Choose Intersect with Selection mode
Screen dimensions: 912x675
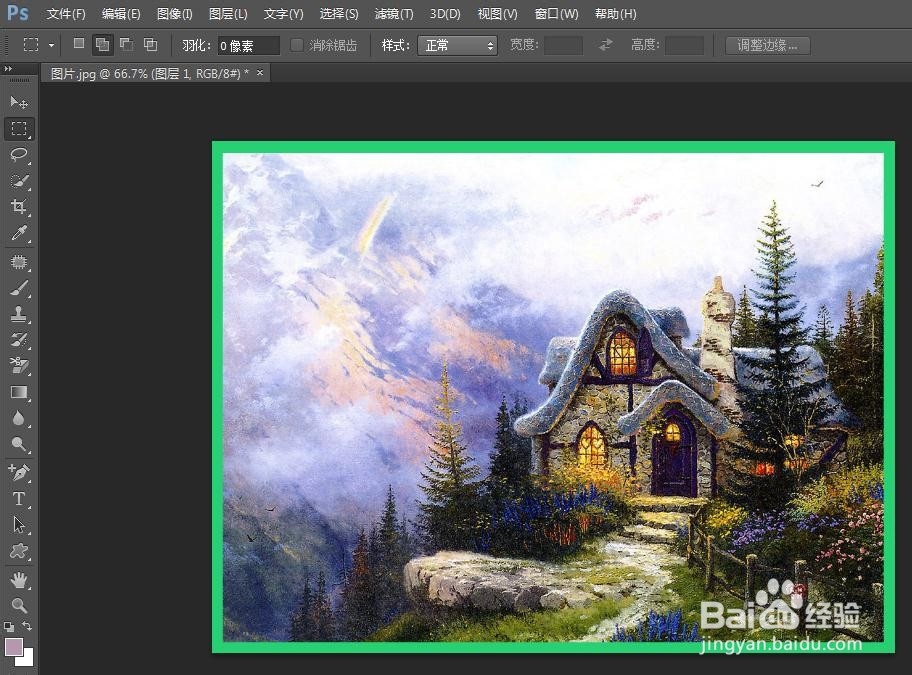pyautogui.click(x=151, y=44)
